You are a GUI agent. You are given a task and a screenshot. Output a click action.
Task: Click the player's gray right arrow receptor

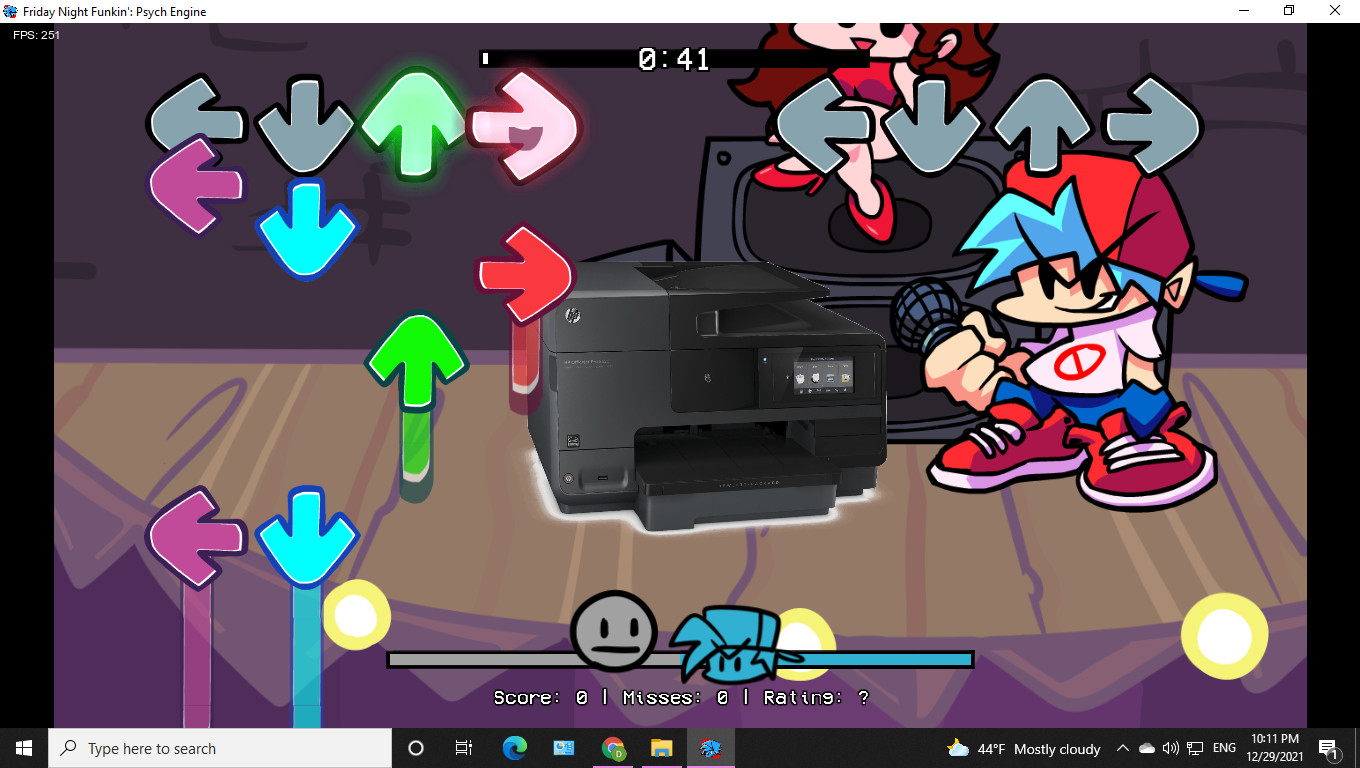1152,125
